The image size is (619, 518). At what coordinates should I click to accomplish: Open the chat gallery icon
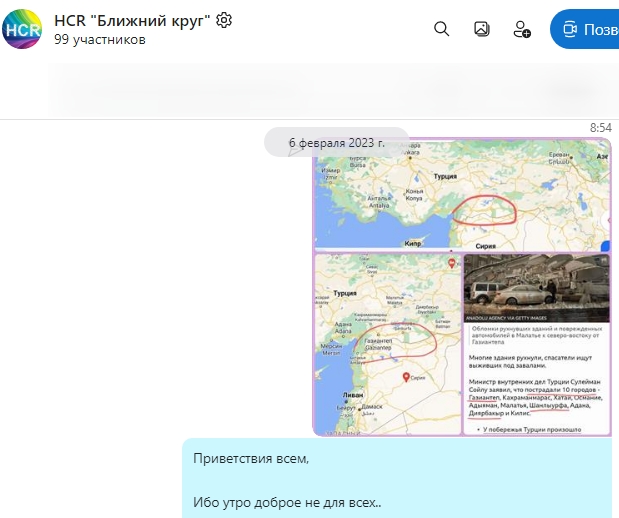click(x=481, y=29)
